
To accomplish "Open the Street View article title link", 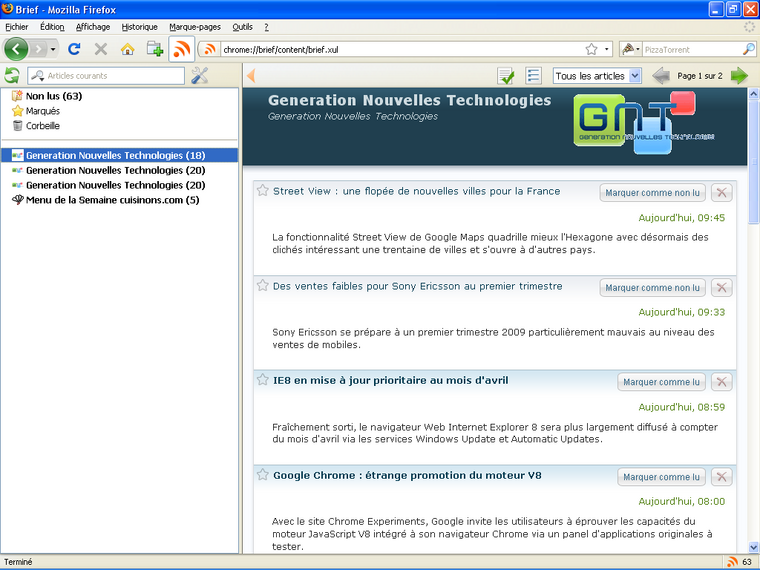I will pos(416,191).
